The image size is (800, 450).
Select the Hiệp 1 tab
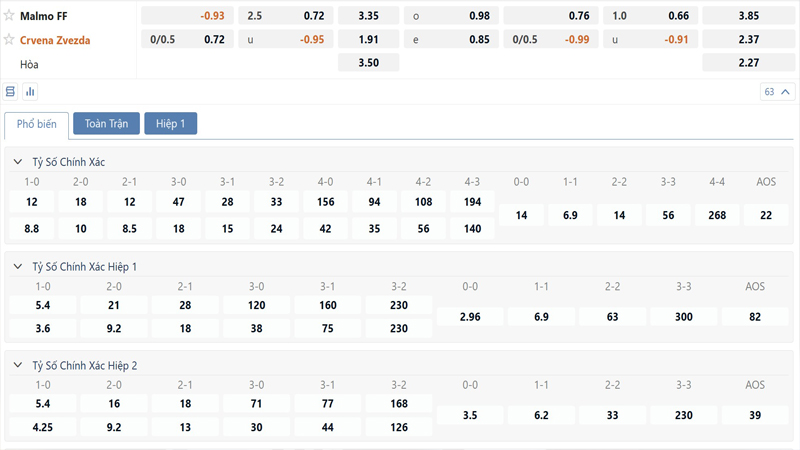171,124
